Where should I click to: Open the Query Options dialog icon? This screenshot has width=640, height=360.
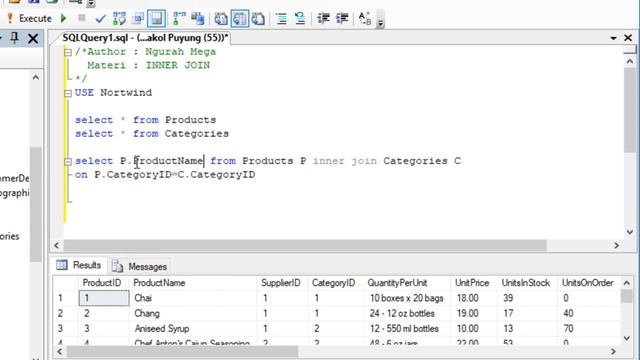(x=138, y=18)
